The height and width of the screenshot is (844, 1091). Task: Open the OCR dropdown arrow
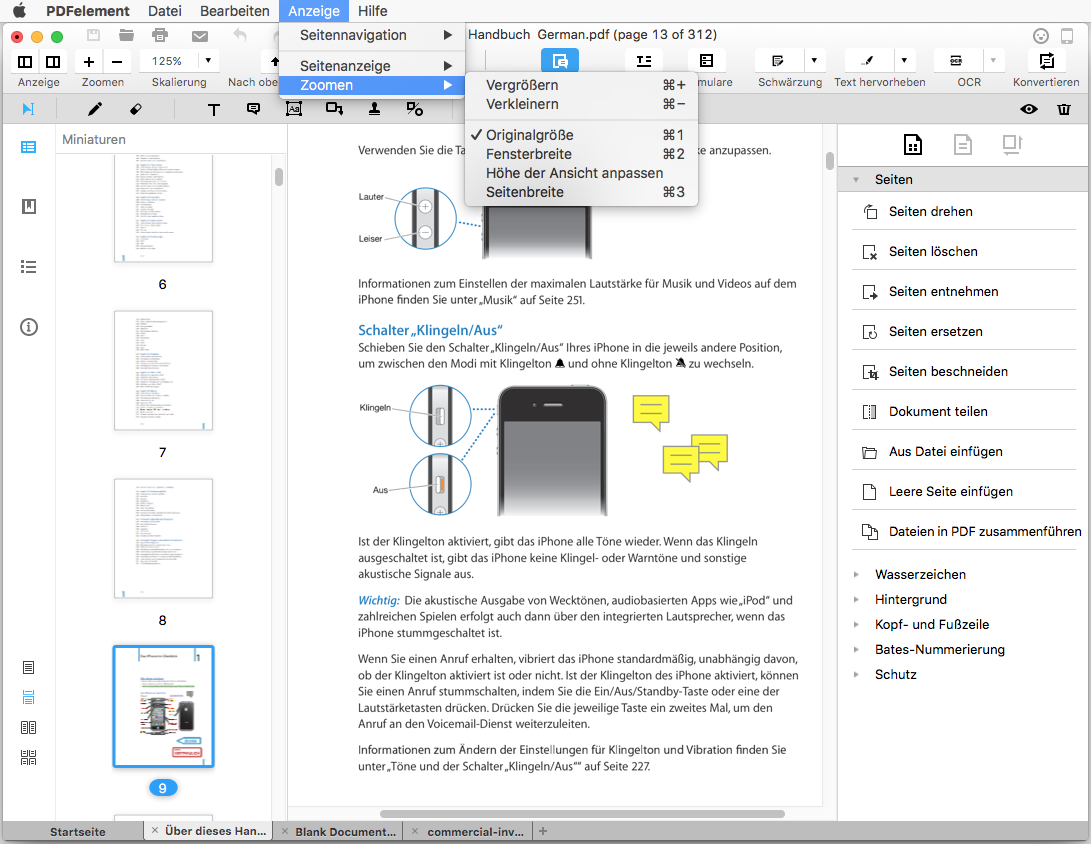(x=993, y=61)
